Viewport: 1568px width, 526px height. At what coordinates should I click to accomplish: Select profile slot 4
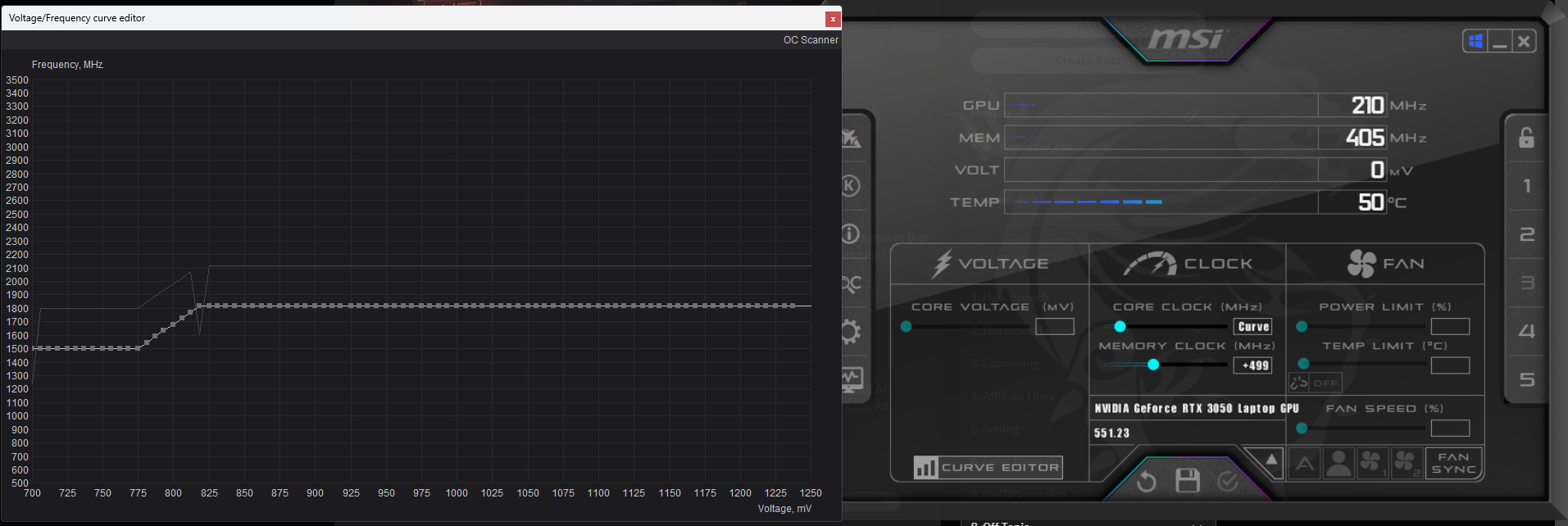pyautogui.click(x=1526, y=331)
